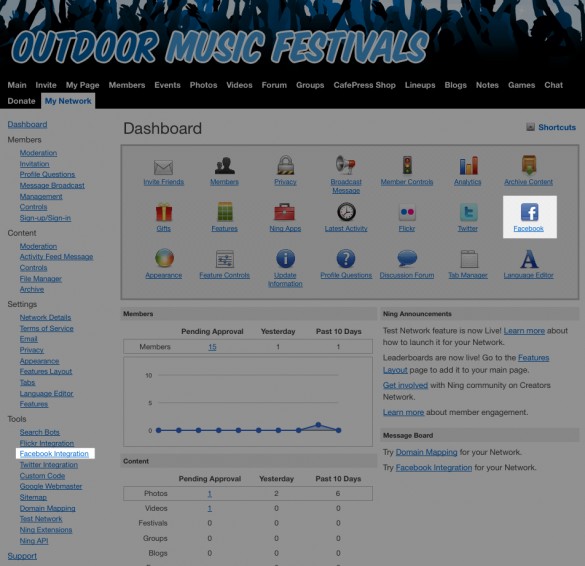Go to CafePress Shop in navigation
The width and height of the screenshot is (585, 566).
(x=365, y=85)
